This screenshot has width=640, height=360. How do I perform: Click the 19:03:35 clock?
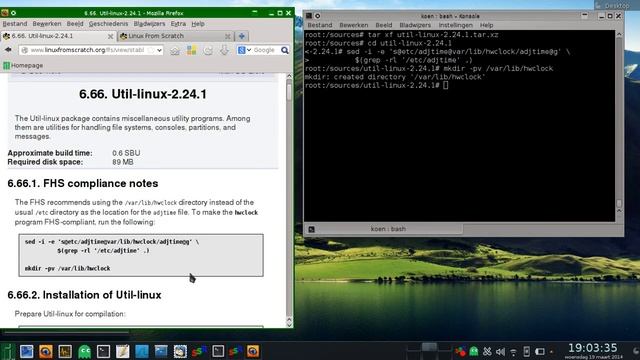(x=593, y=348)
